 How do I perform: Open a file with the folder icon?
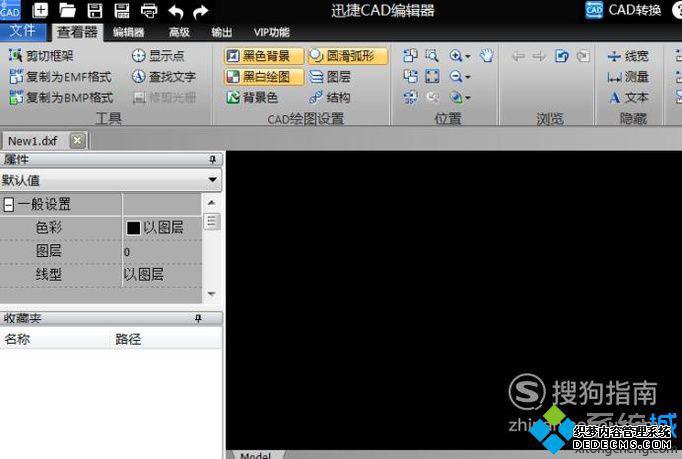(x=67, y=10)
